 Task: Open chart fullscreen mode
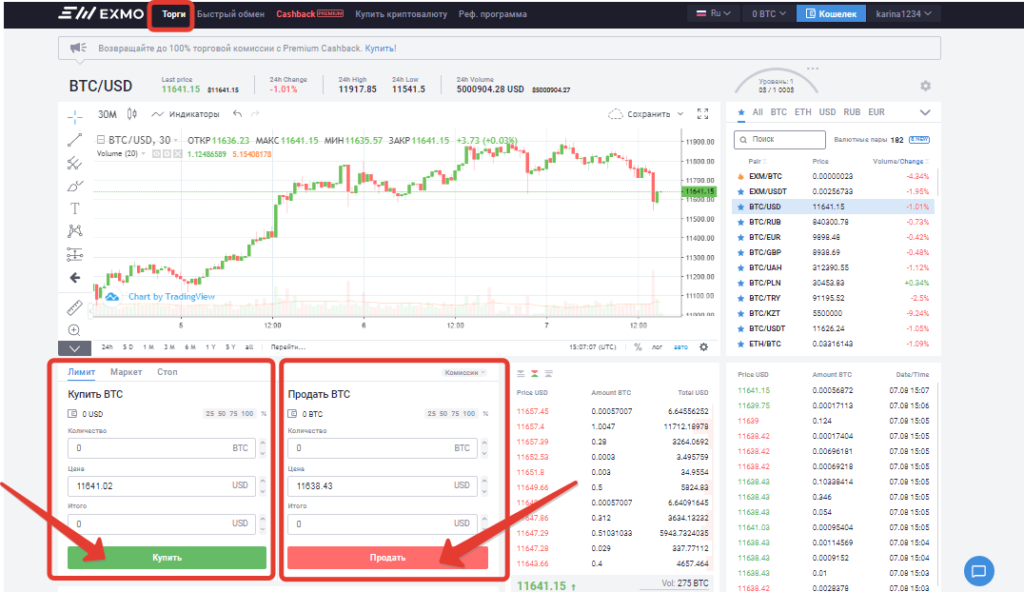click(703, 114)
